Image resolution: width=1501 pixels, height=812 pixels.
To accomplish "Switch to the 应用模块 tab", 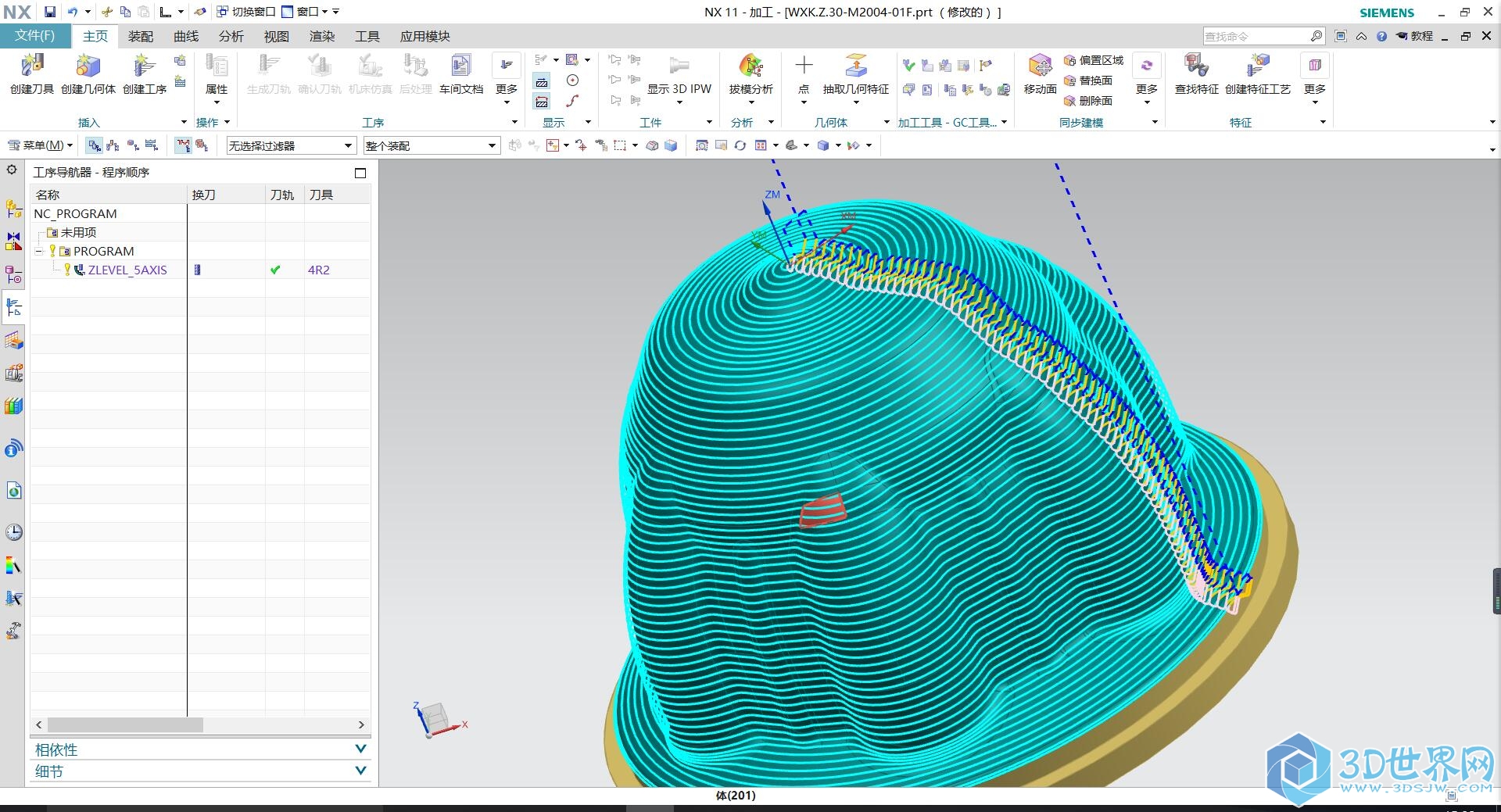I will [x=425, y=36].
